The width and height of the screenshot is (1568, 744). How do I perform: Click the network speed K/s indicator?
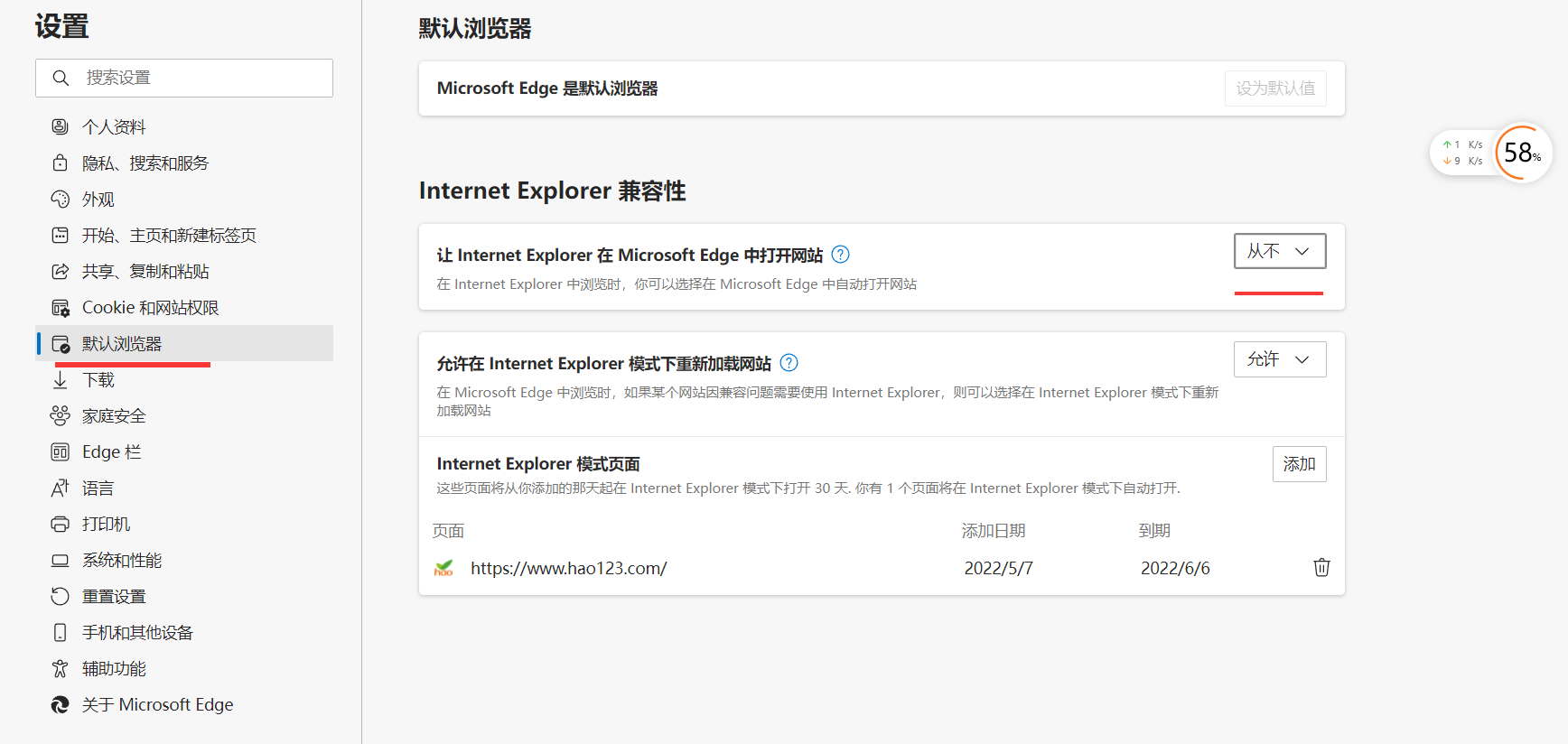pos(1462,153)
